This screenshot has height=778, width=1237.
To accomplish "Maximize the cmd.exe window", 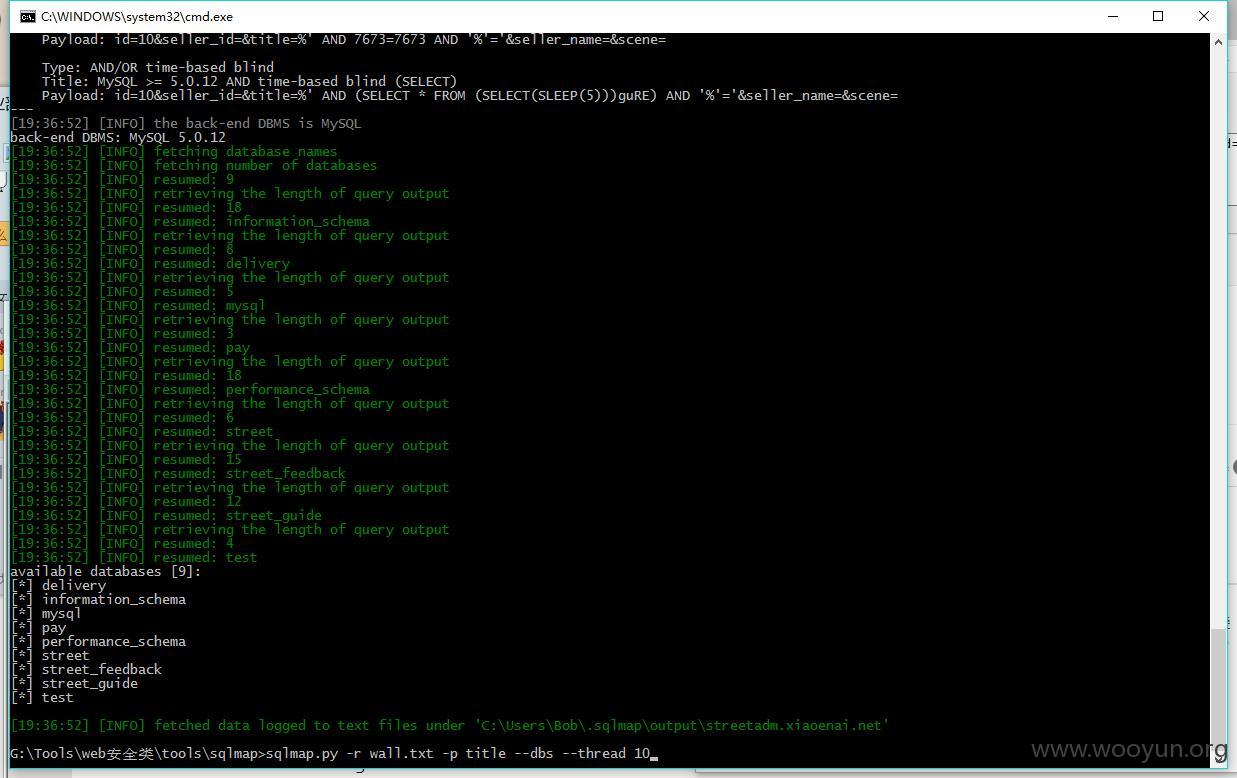I will (x=1158, y=16).
